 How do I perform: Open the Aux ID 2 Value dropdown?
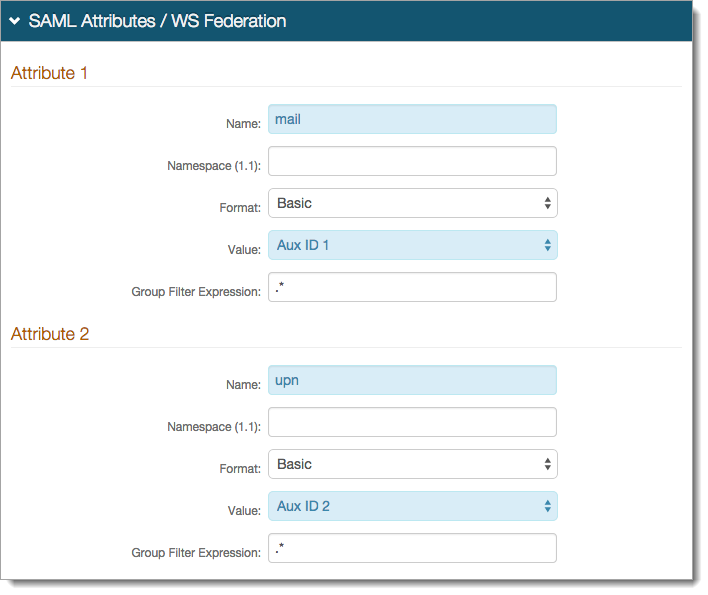coord(412,506)
